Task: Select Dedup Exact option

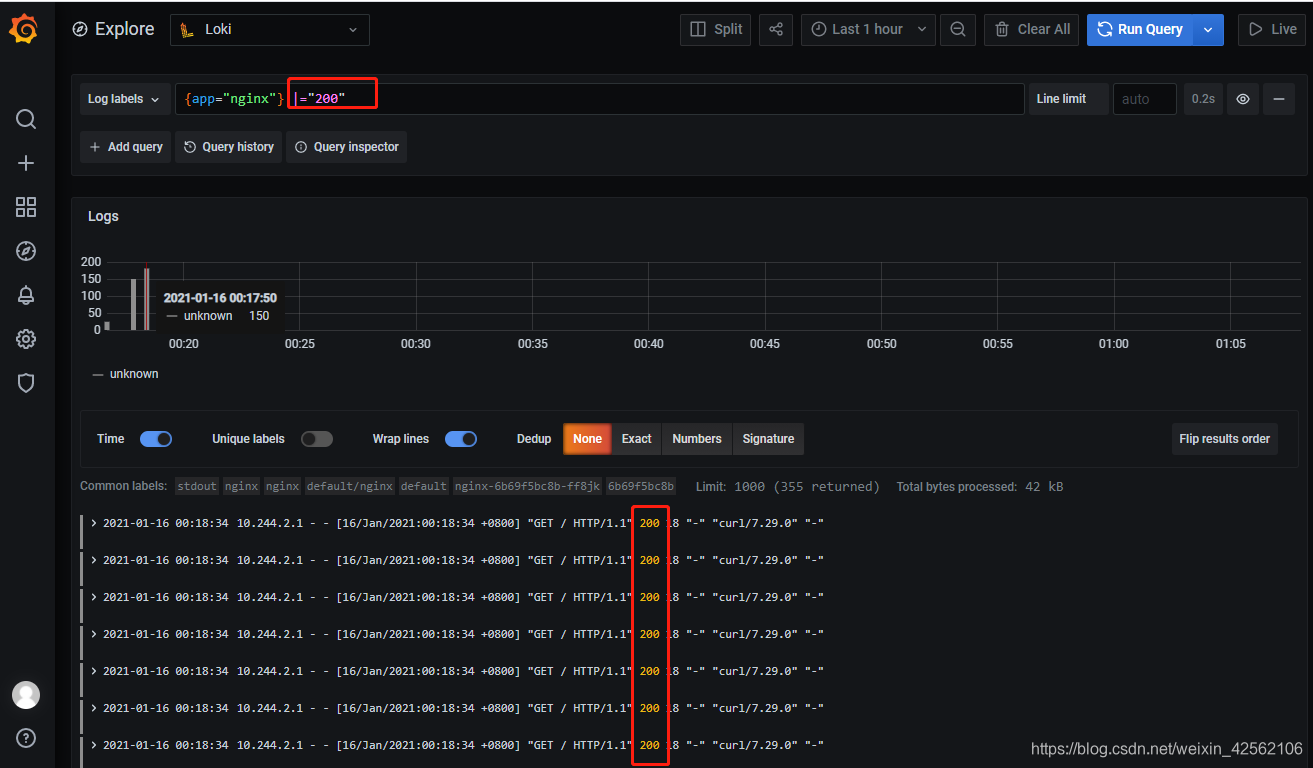Action: pos(636,439)
